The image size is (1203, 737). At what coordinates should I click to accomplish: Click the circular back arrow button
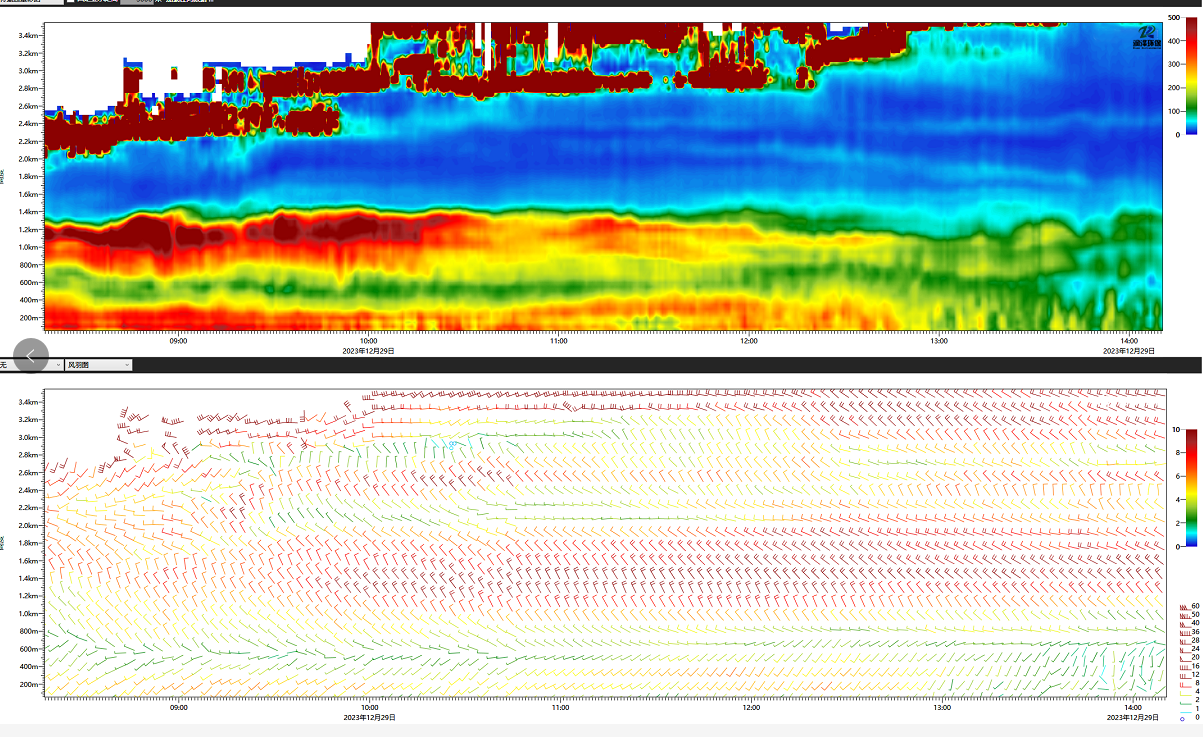pos(31,354)
